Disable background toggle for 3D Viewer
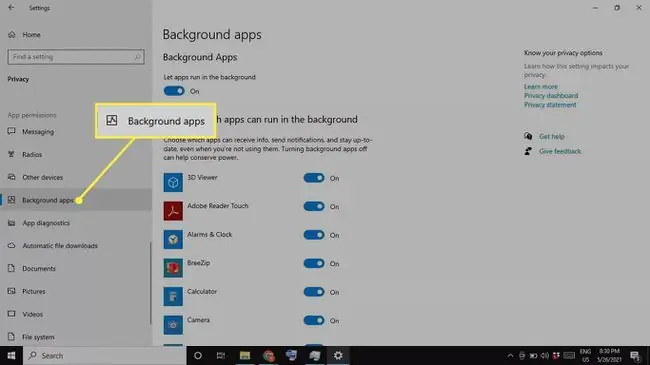The image size is (650, 365). coord(314,178)
